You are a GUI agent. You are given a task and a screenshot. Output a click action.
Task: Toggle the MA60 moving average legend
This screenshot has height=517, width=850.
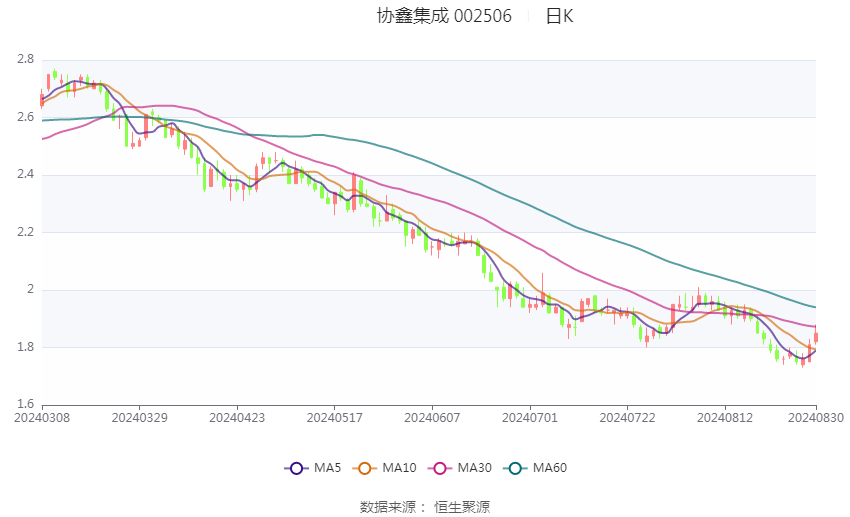click(x=535, y=468)
